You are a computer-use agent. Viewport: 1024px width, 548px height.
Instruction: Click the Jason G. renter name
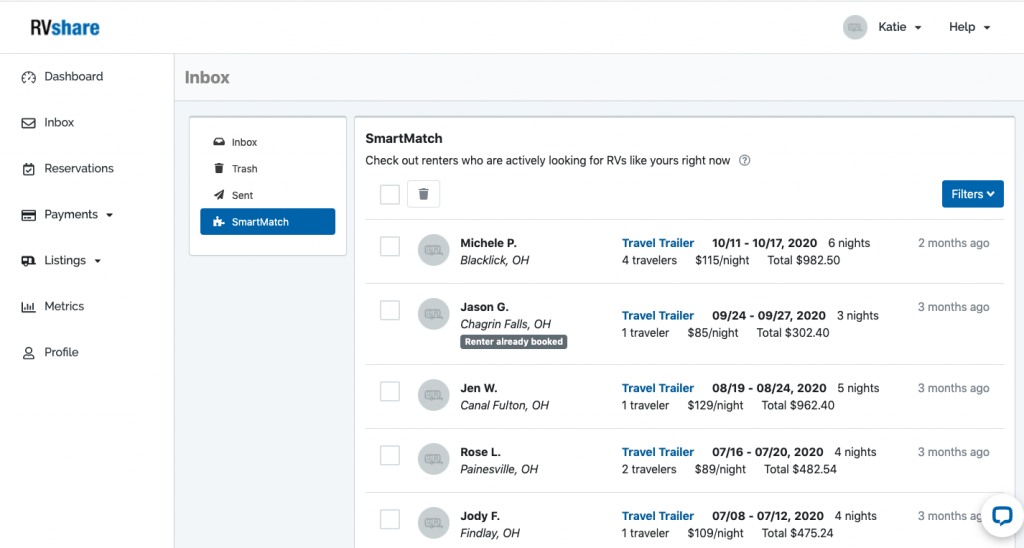click(485, 307)
